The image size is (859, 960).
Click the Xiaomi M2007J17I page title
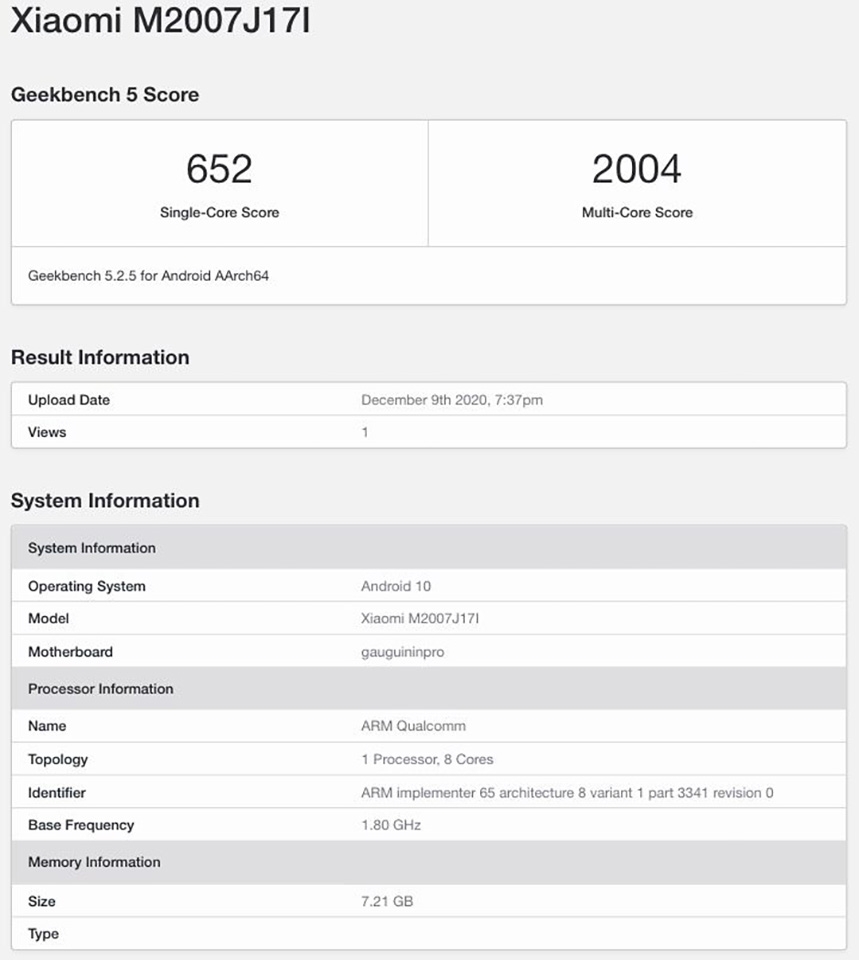pos(160,21)
